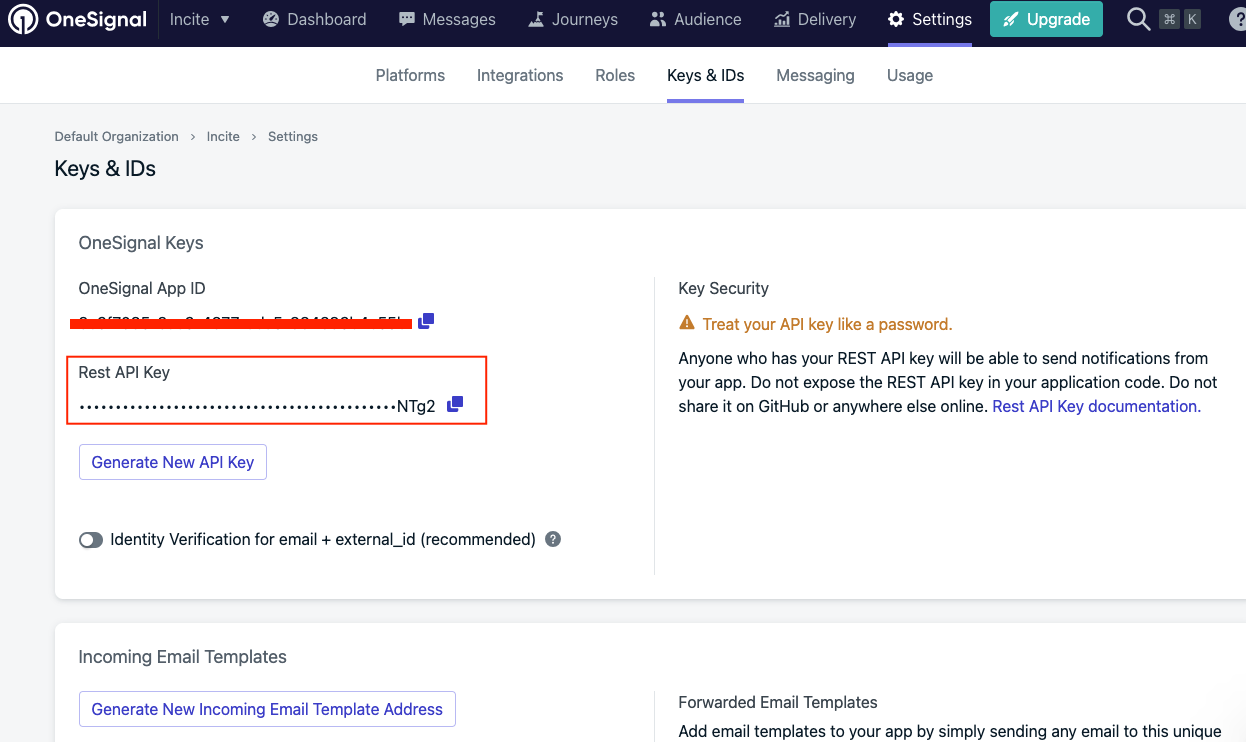Copy the Rest API Key
Viewport: 1246px width, 742px height.
(x=455, y=404)
